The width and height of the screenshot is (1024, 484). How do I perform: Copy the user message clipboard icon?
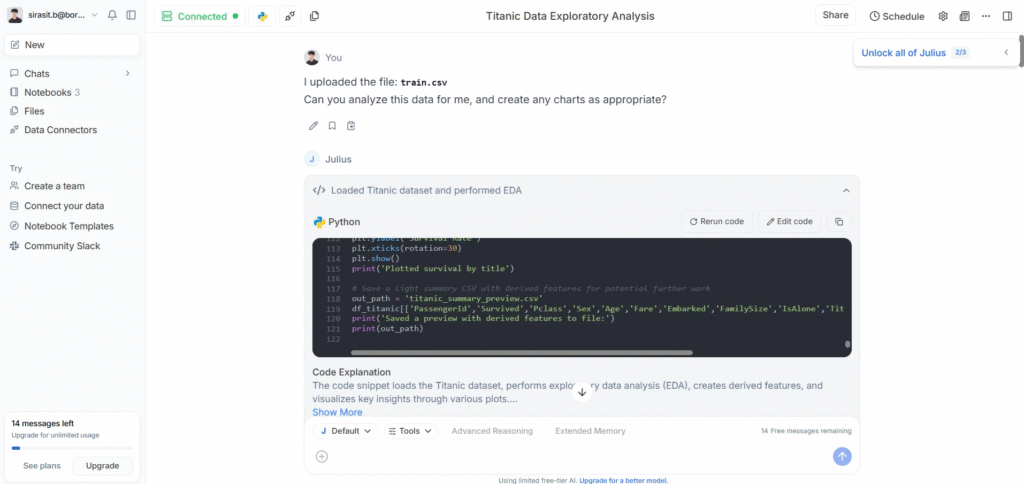click(351, 125)
